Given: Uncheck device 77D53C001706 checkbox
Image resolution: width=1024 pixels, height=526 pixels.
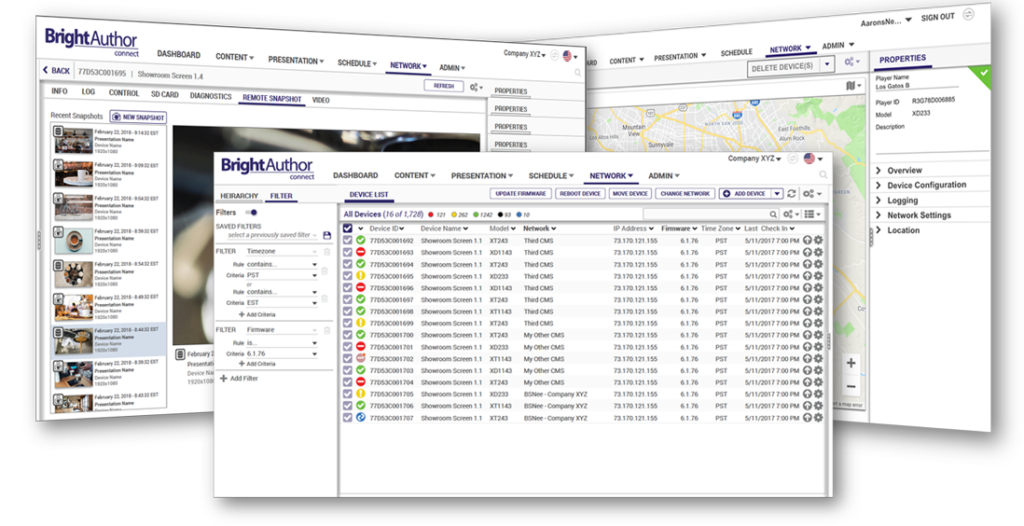Looking at the screenshot, I should 347,405.
